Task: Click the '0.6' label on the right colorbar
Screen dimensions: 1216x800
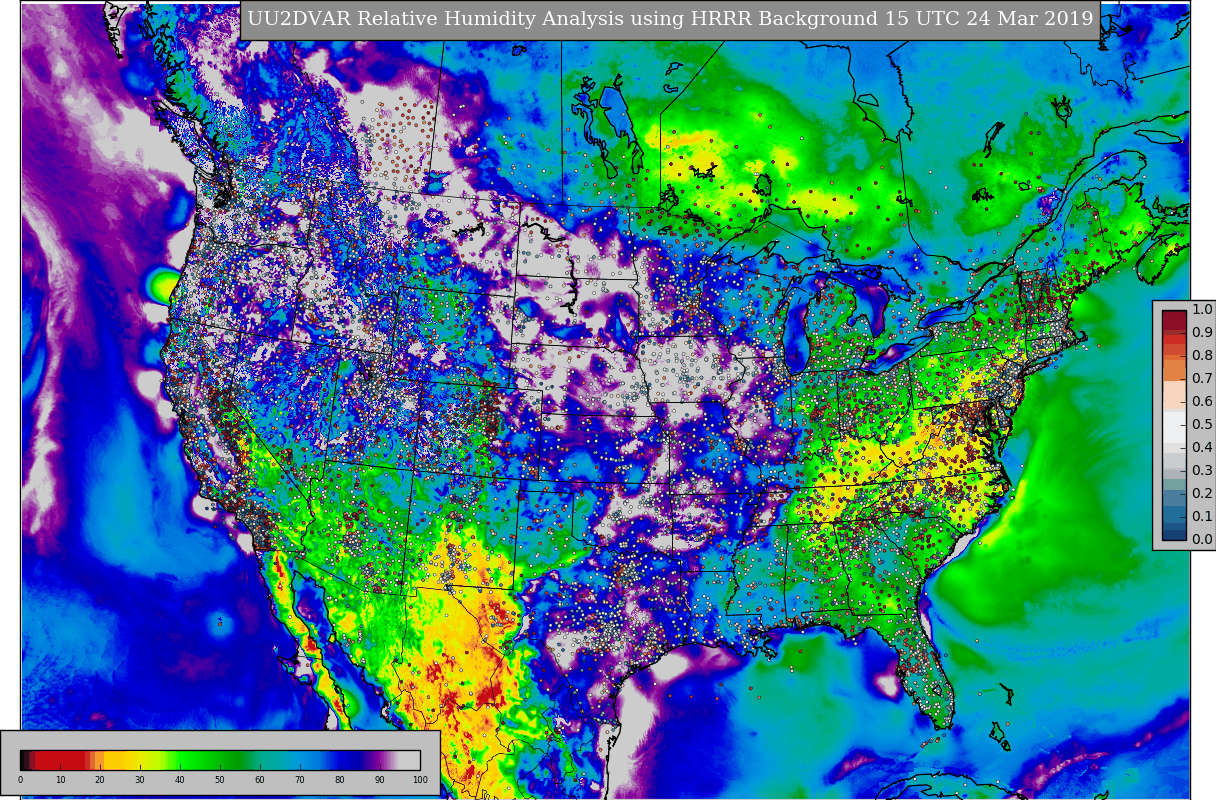Action: click(x=1202, y=402)
